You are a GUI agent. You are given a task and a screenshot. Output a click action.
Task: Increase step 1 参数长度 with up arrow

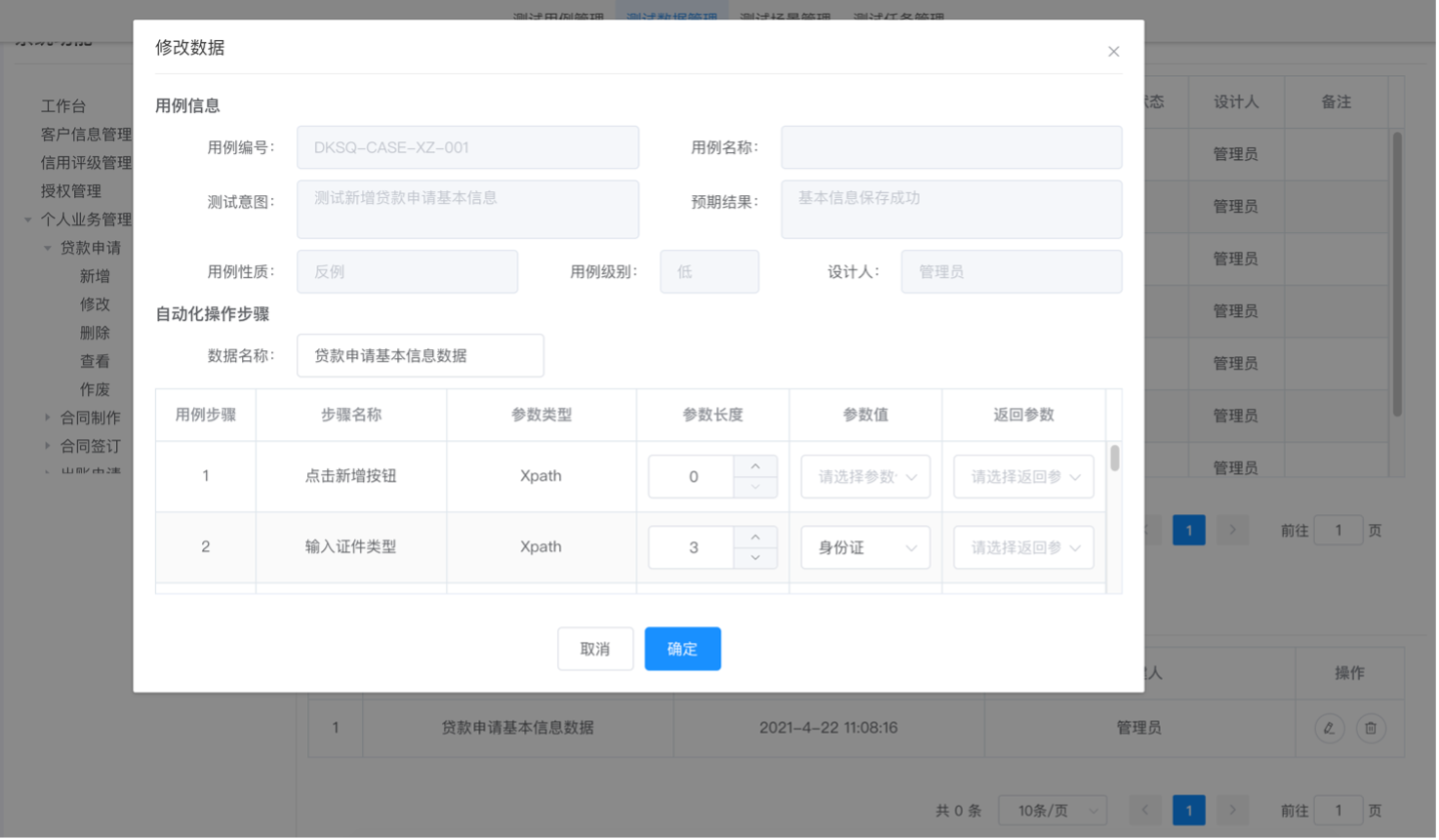coord(755,466)
